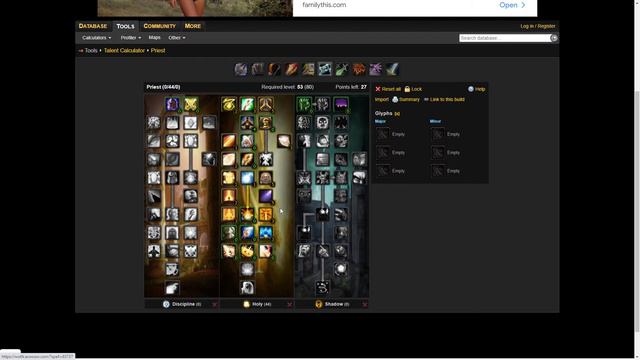Screen dimensions: 640x360
Task: Open the Database menu tab
Action: tap(93, 26)
